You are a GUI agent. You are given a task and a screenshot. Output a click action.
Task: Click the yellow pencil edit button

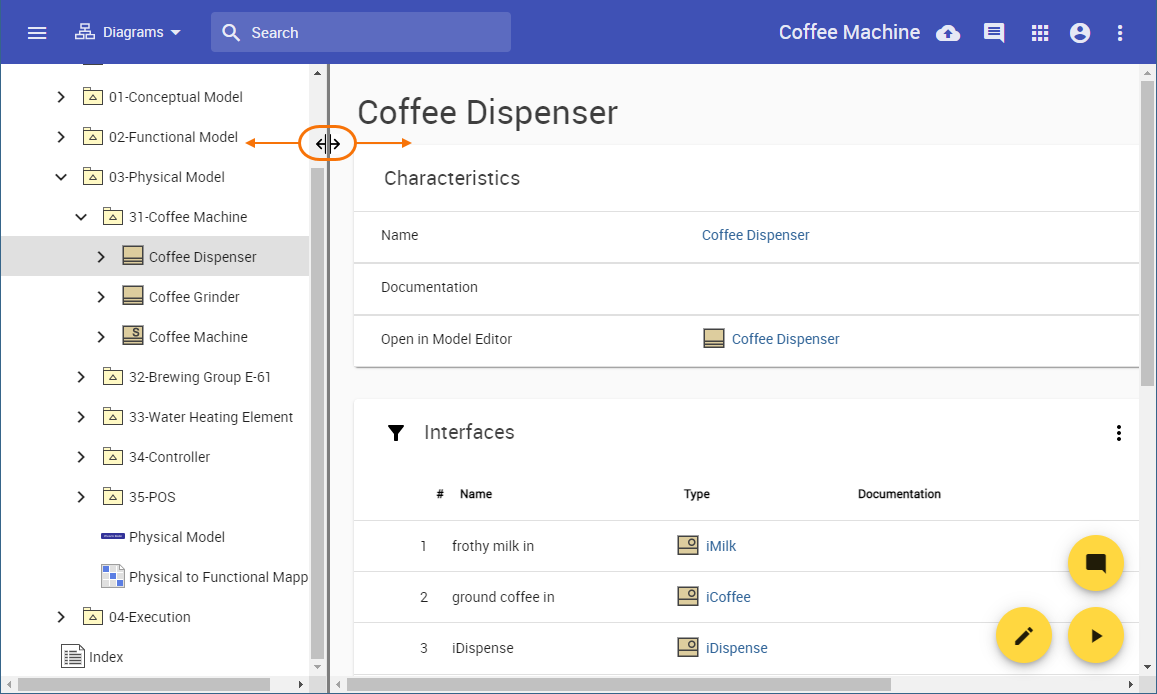tap(1023, 635)
